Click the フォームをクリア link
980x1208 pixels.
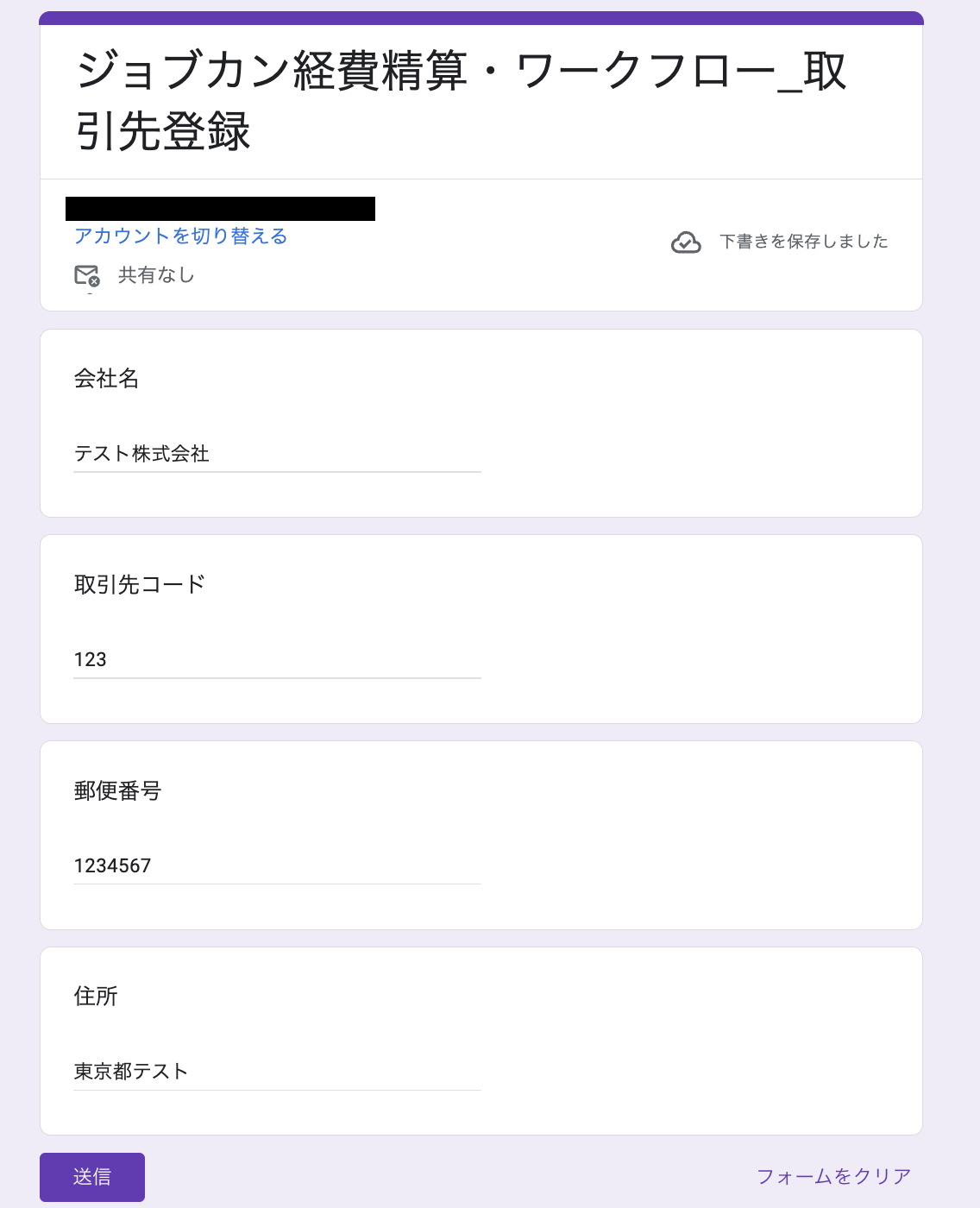coord(833,1176)
